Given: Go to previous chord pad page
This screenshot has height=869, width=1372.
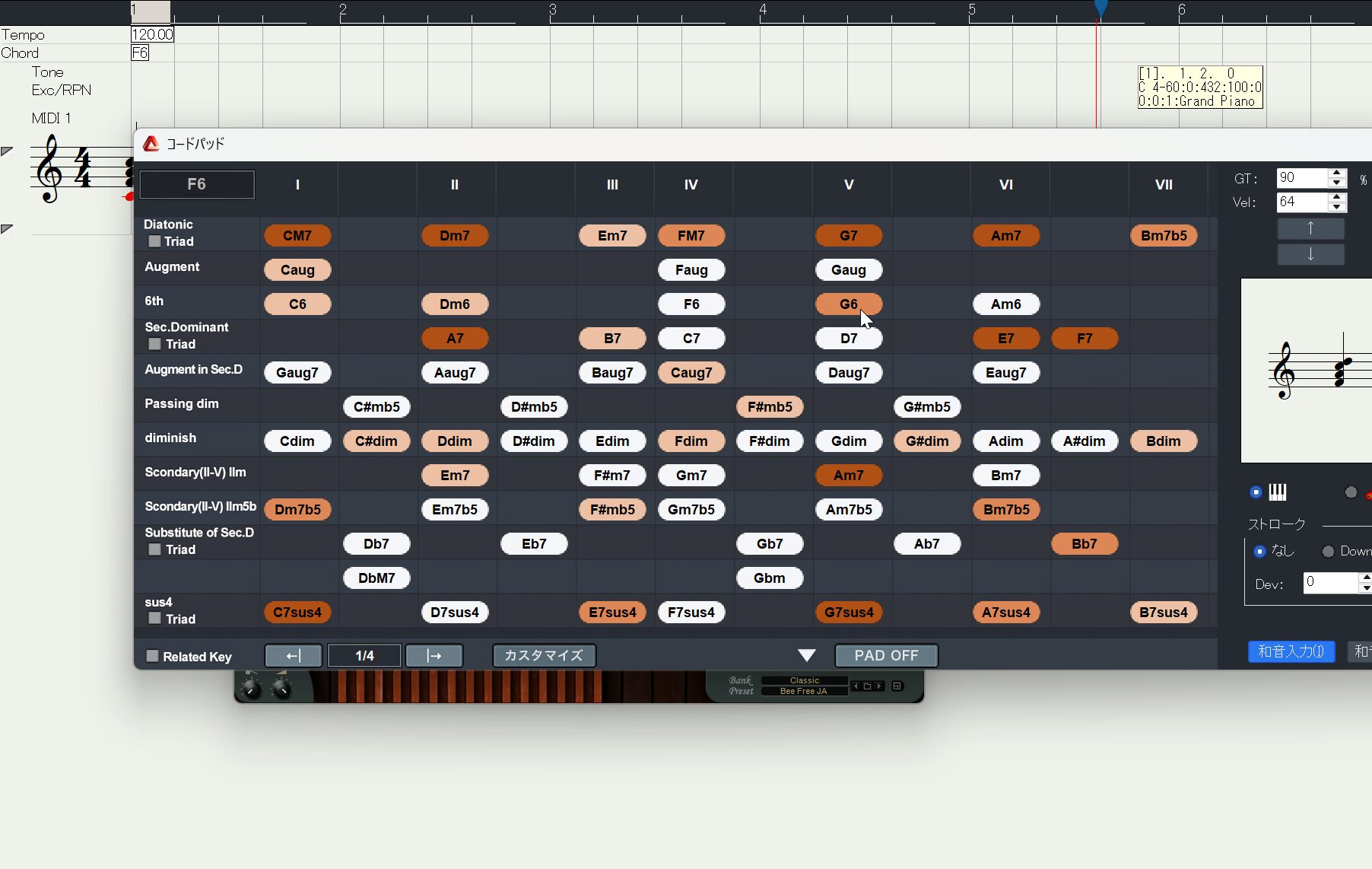Looking at the screenshot, I should [294, 655].
